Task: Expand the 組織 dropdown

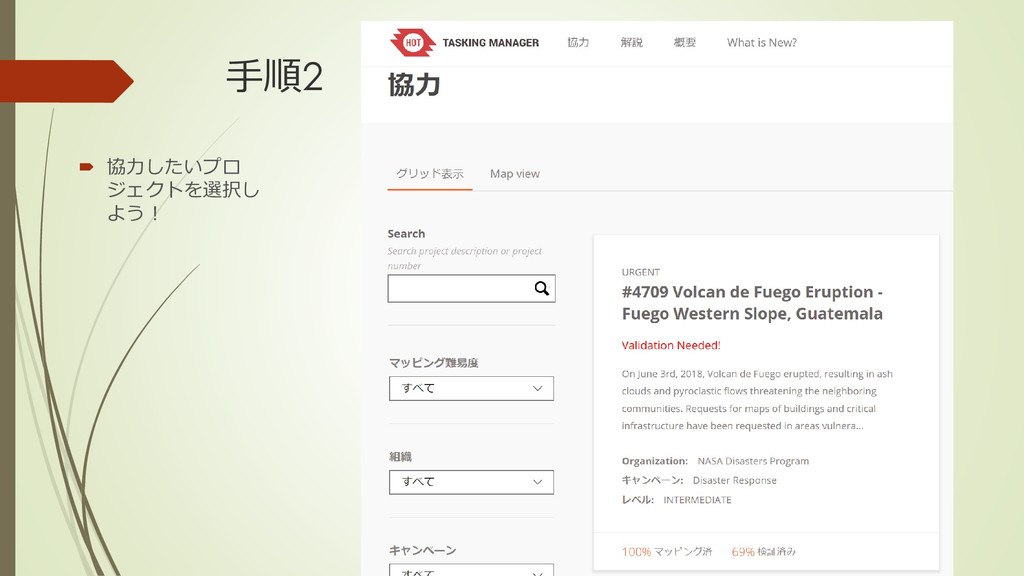Action: [x=471, y=482]
